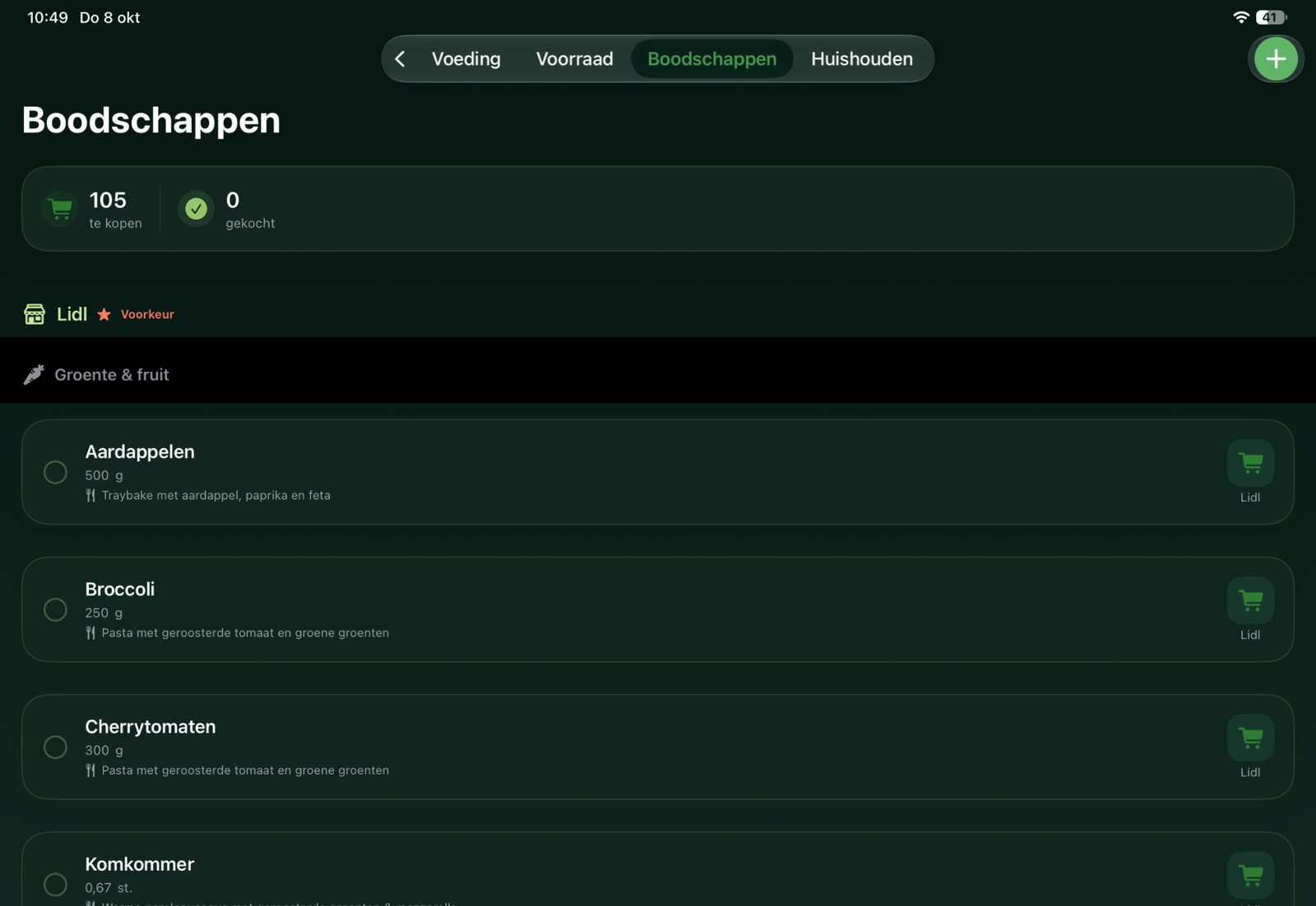Image resolution: width=1316 pixels, height=906 pixels.
Task: Click the Lidl store icon
Action: tap(35, 314)
